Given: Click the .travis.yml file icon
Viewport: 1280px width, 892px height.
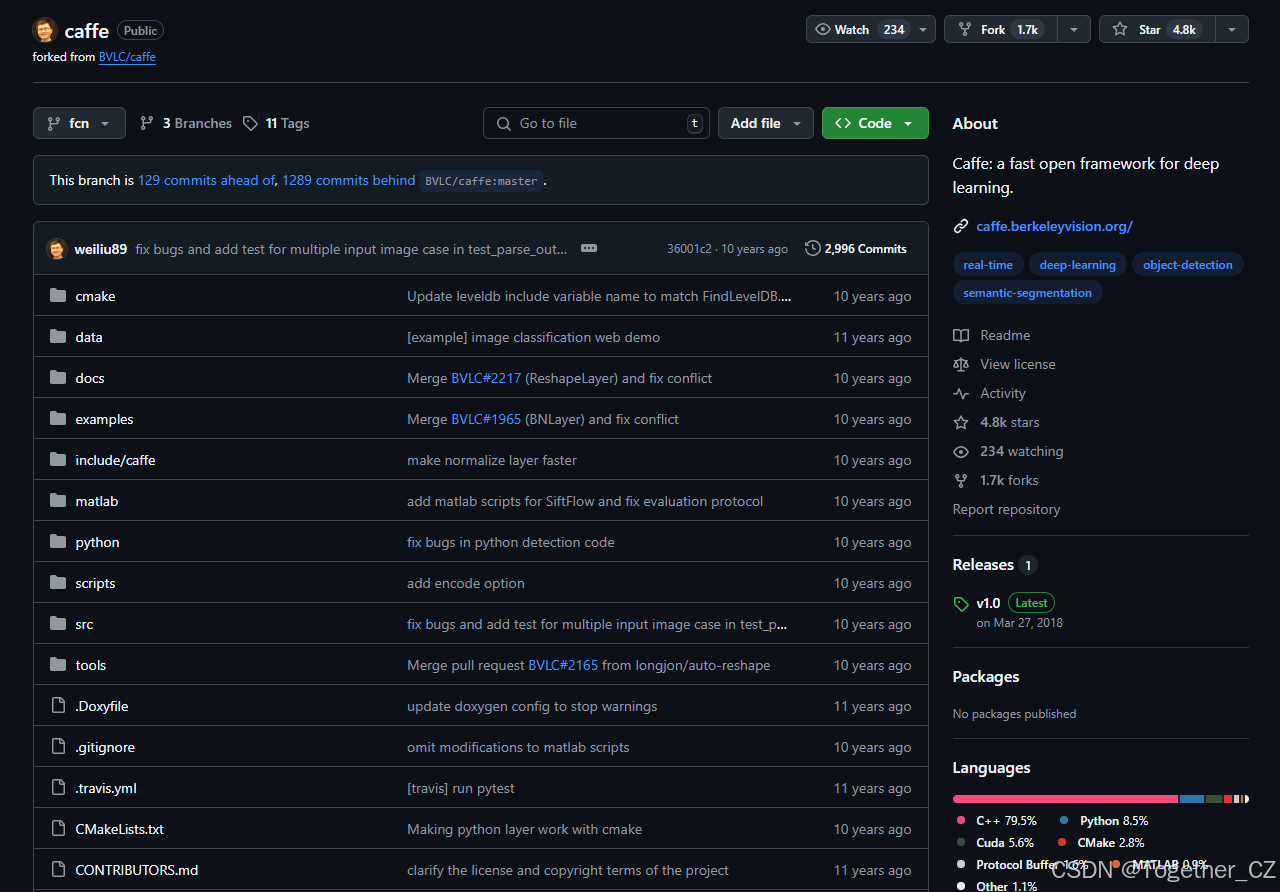Looking at the screenshot, I should (58, 788).
